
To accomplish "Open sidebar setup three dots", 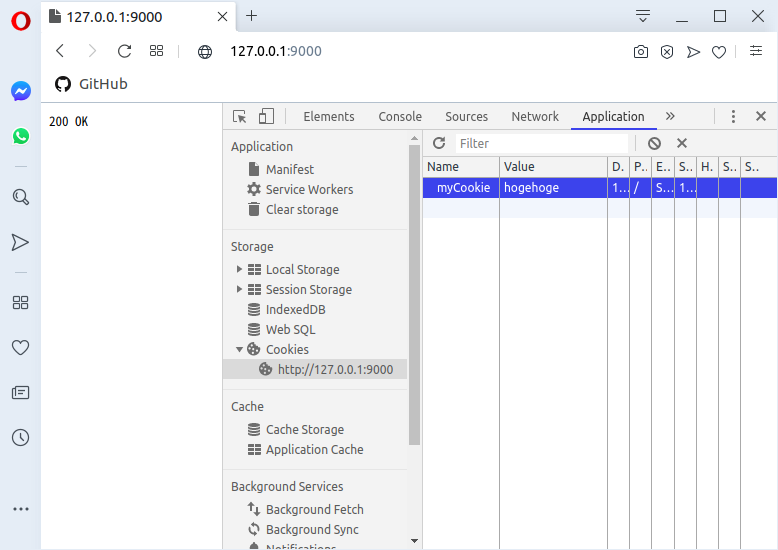I will pos(21,509).
